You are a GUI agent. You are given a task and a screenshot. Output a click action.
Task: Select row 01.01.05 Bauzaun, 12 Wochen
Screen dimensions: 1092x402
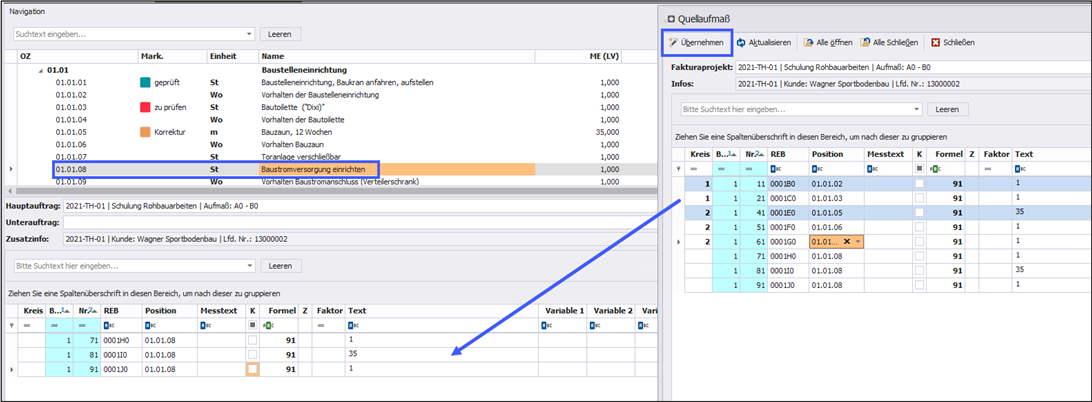tap(300, 131)
